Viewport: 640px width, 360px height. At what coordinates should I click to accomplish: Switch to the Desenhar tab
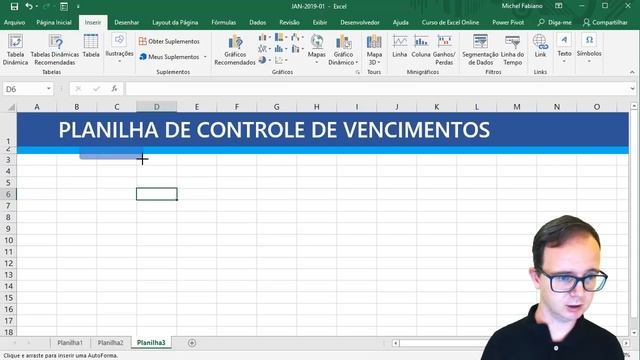(127, 22)
